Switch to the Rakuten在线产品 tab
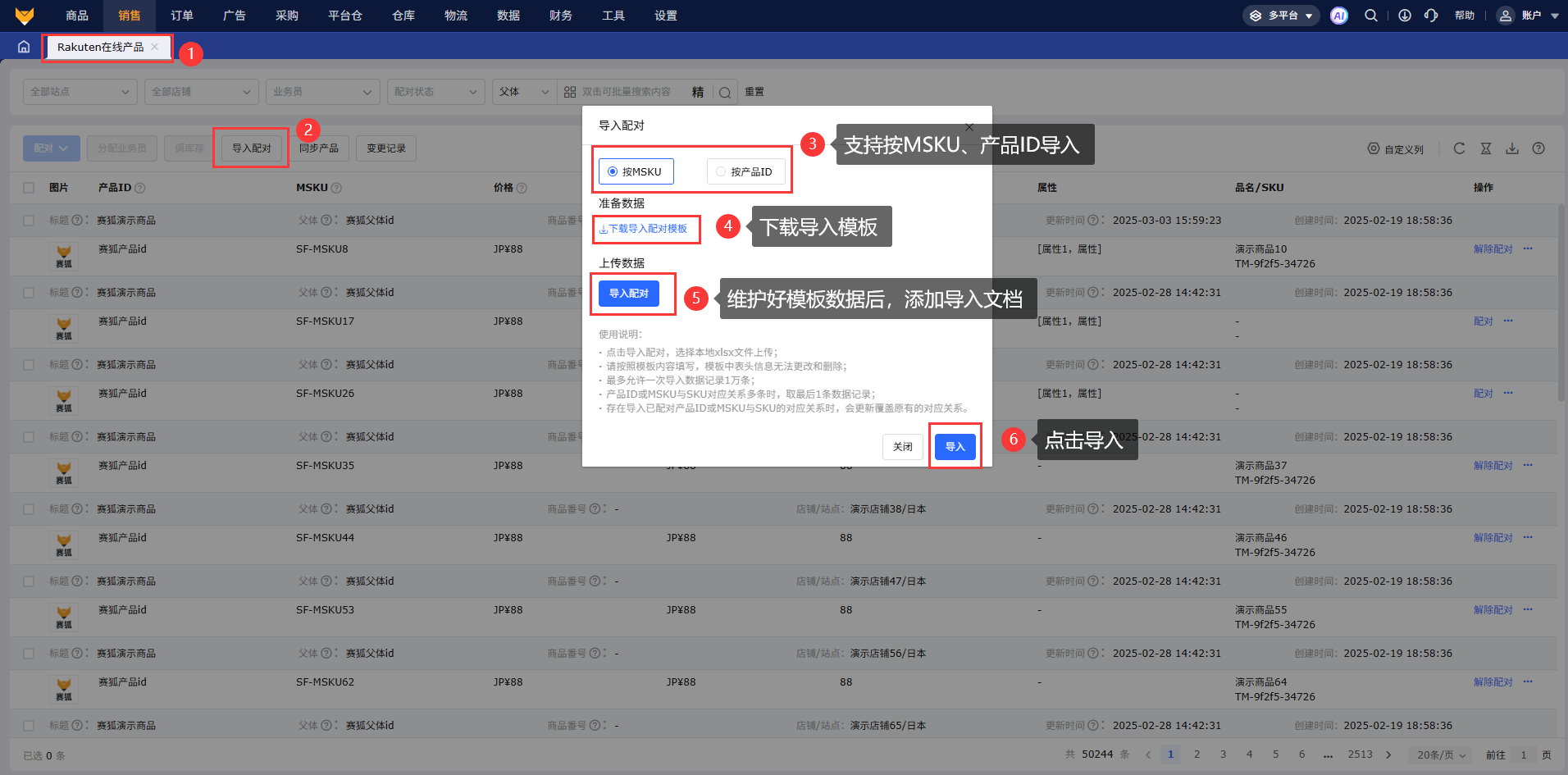The image size is (1568, 775). coord(101,47)
